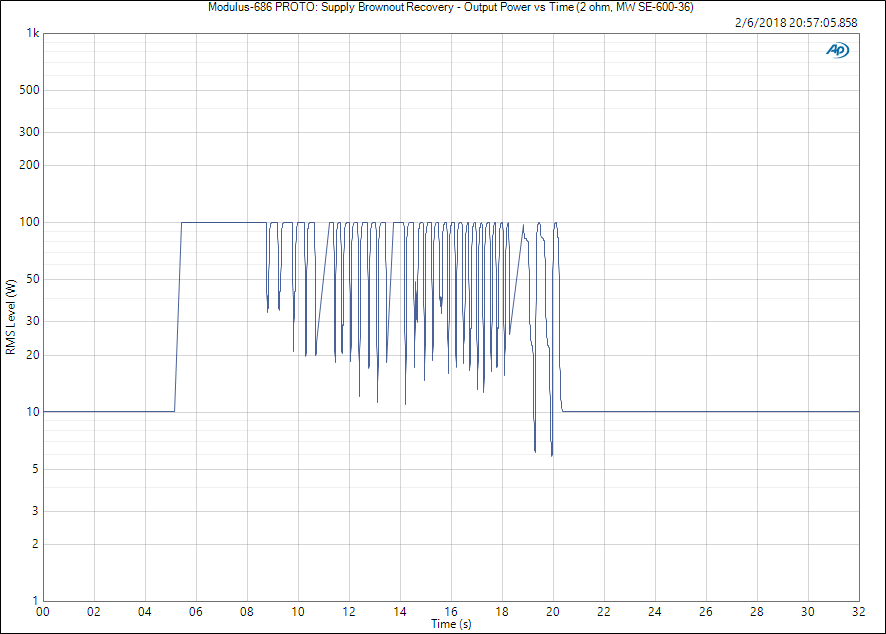Click the '28' x-axis tick label
Viewport: 886px width, 634px height.
pyautogui.click(x=757, y=612)
